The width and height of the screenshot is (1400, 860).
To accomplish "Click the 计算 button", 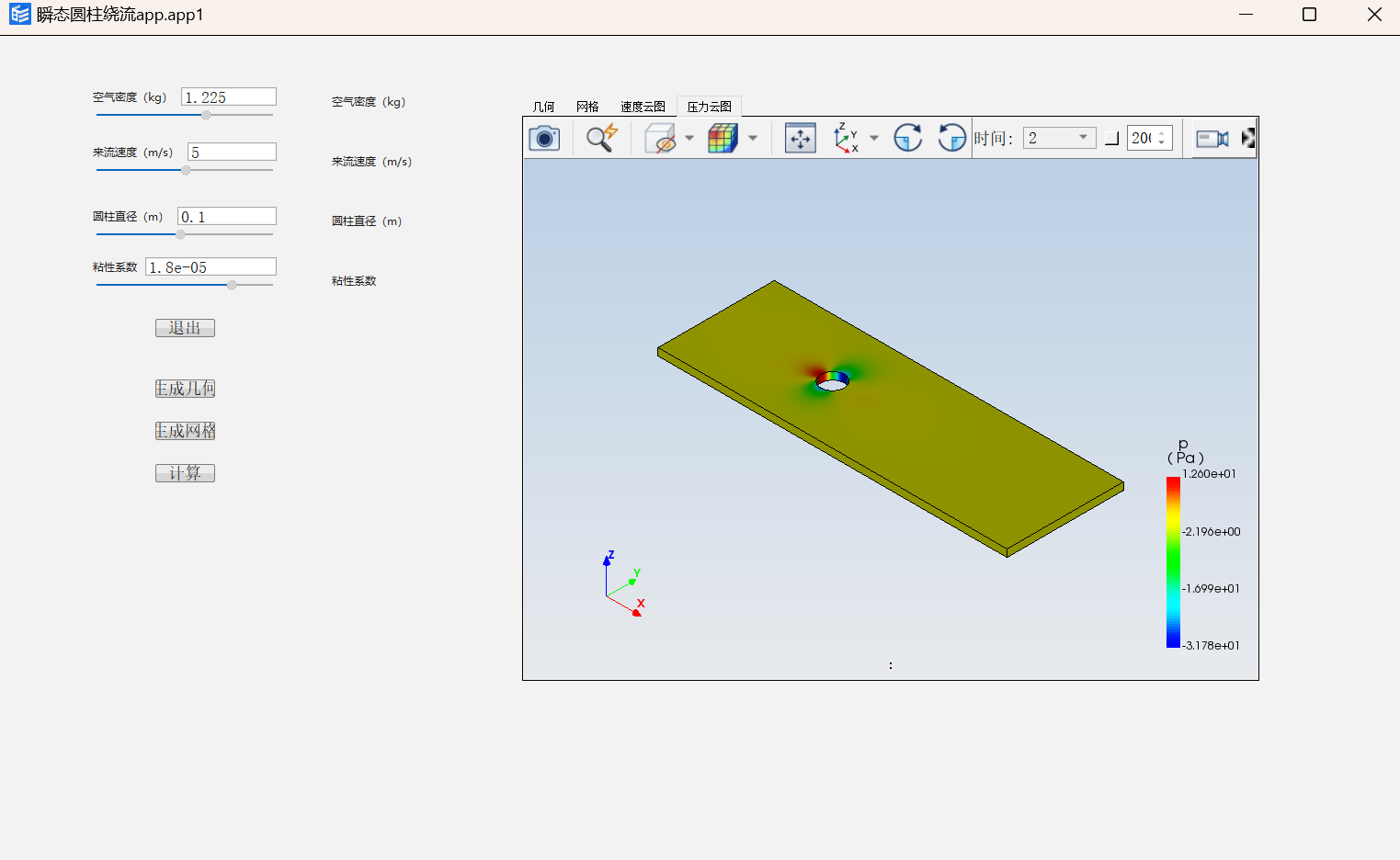I will pyautogui.click(x=185, y=473).
